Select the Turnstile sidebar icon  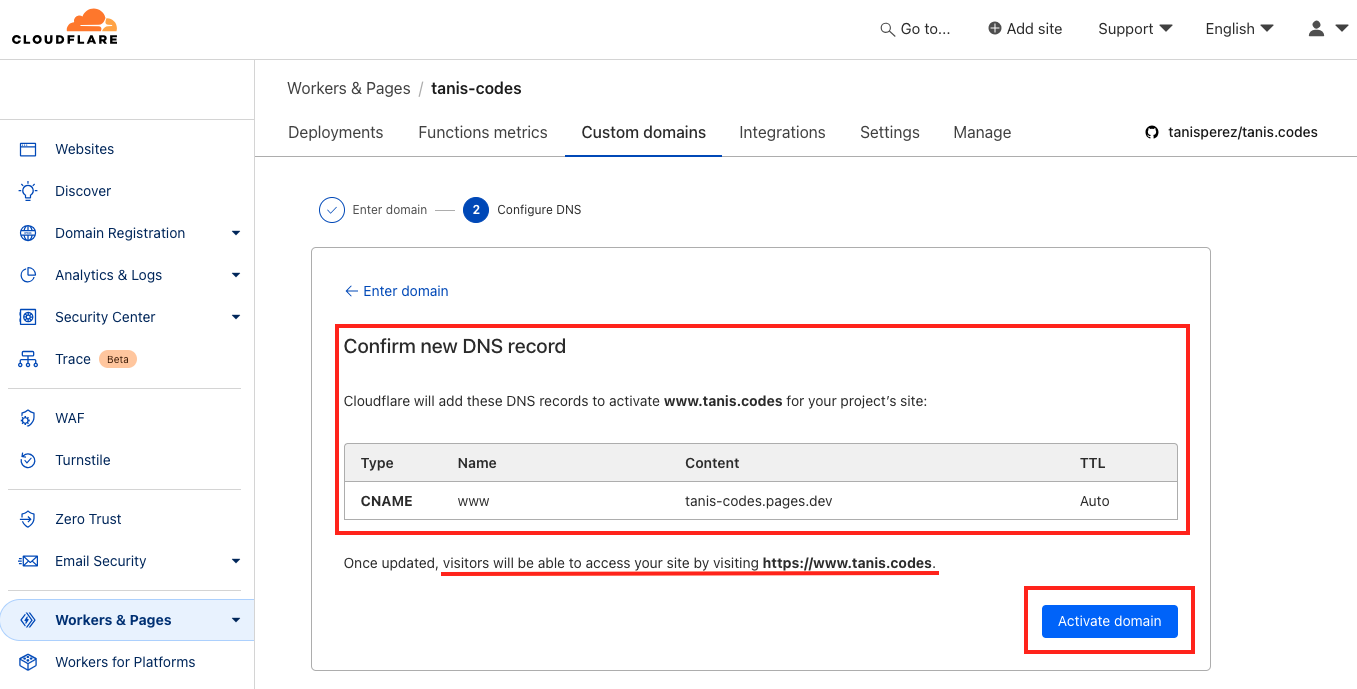[27, 460]
